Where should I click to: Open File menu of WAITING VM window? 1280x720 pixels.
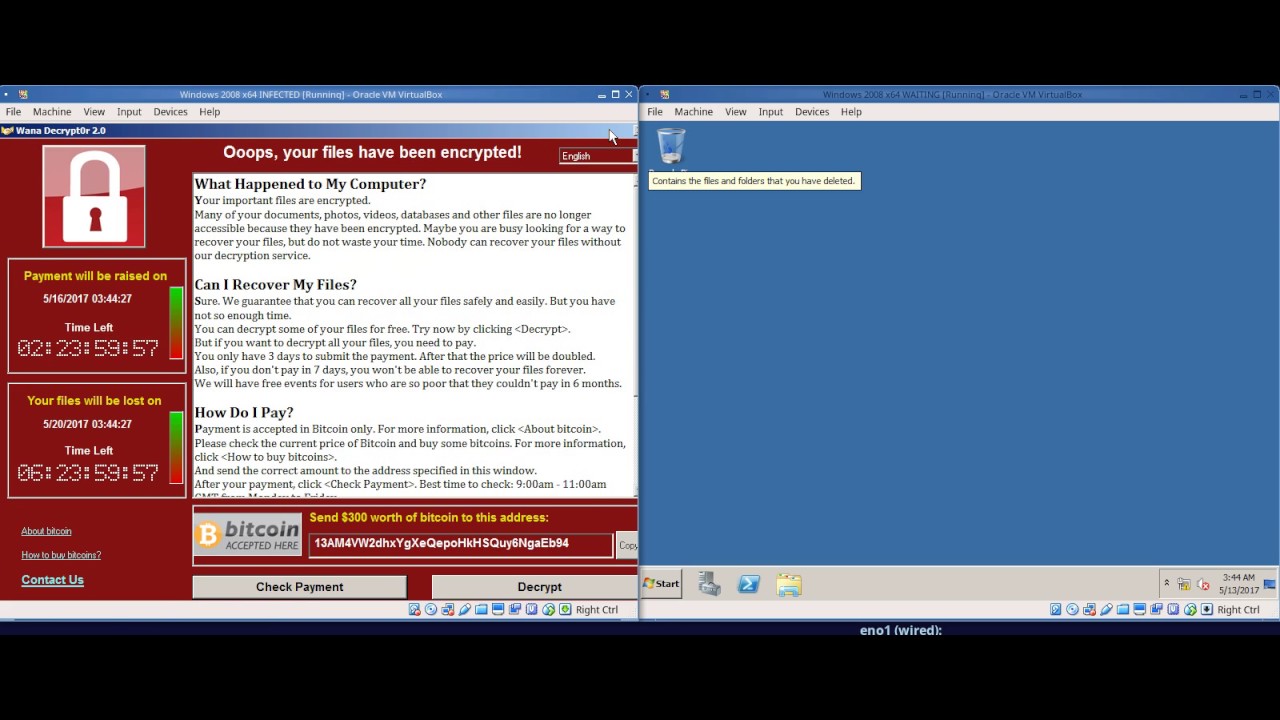655,112
